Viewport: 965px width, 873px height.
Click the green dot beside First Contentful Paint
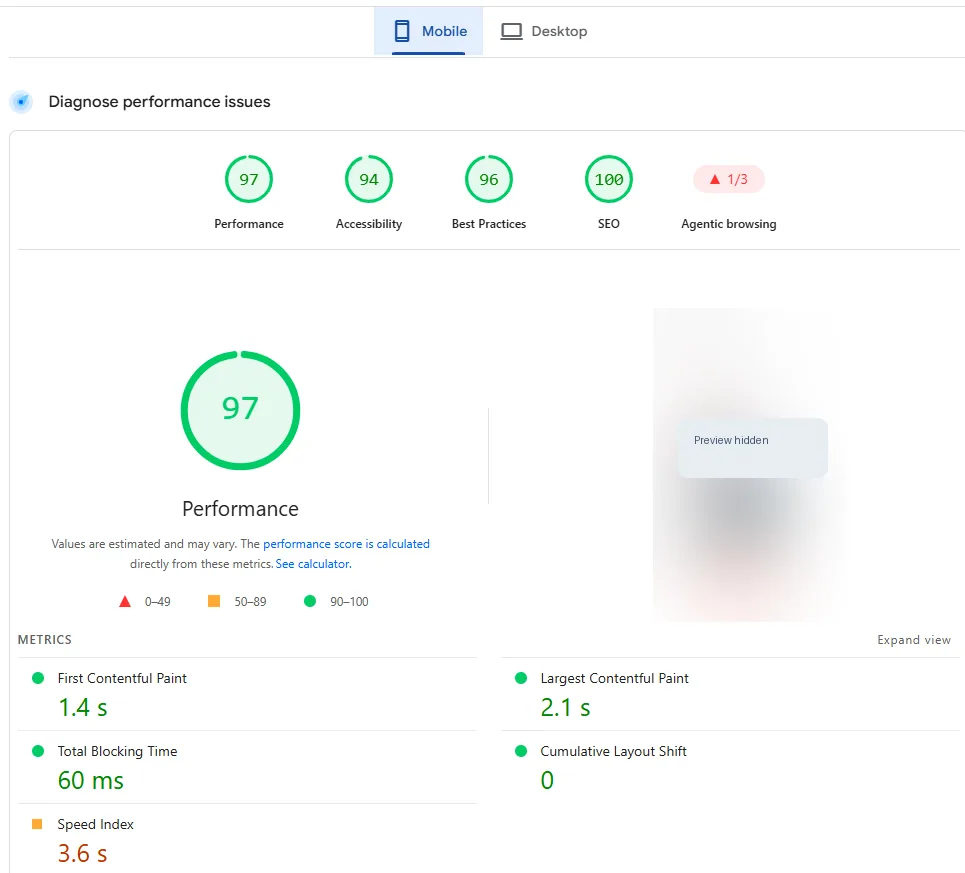tap(38, 678)
